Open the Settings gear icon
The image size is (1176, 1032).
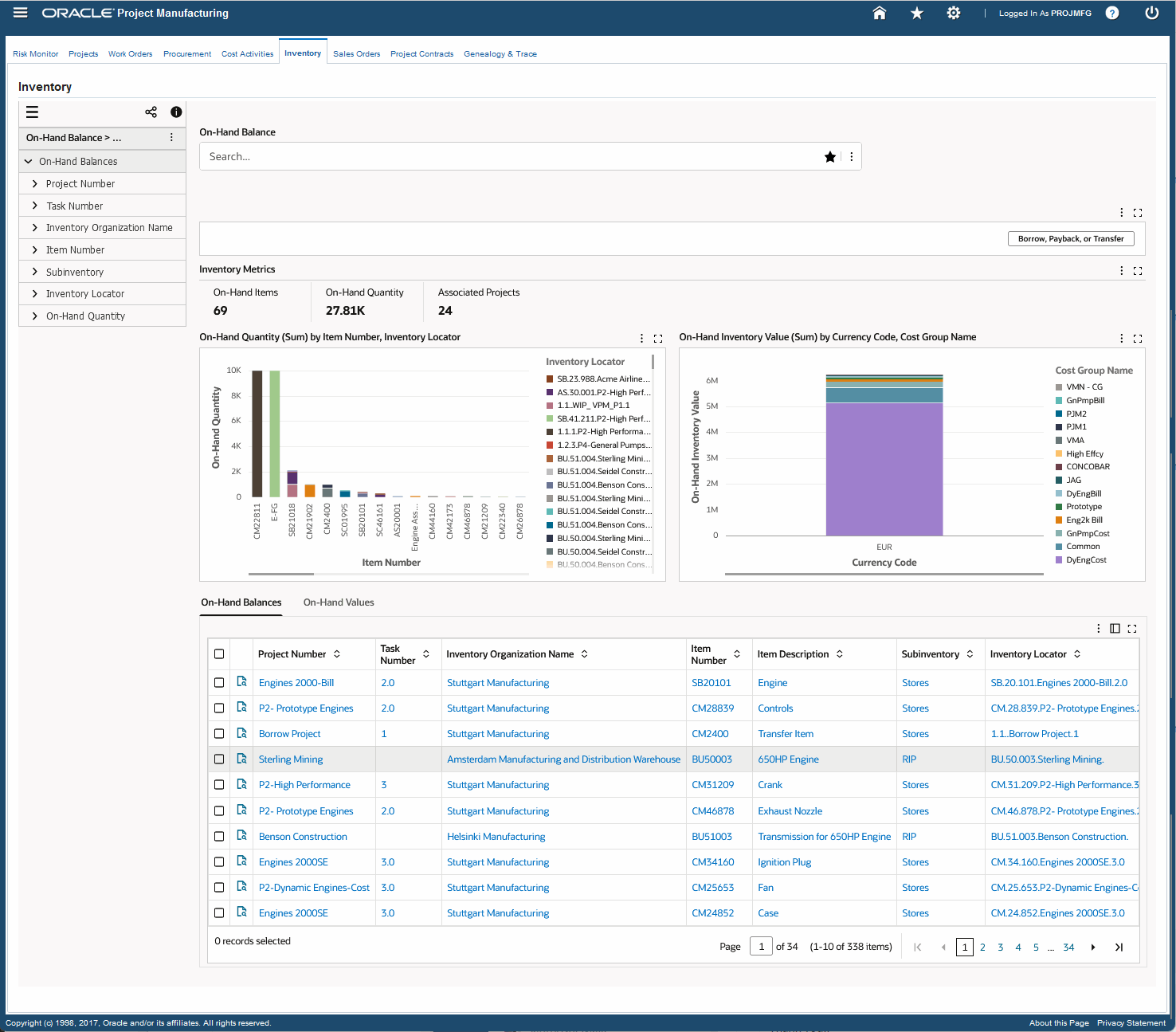(954, 13)
